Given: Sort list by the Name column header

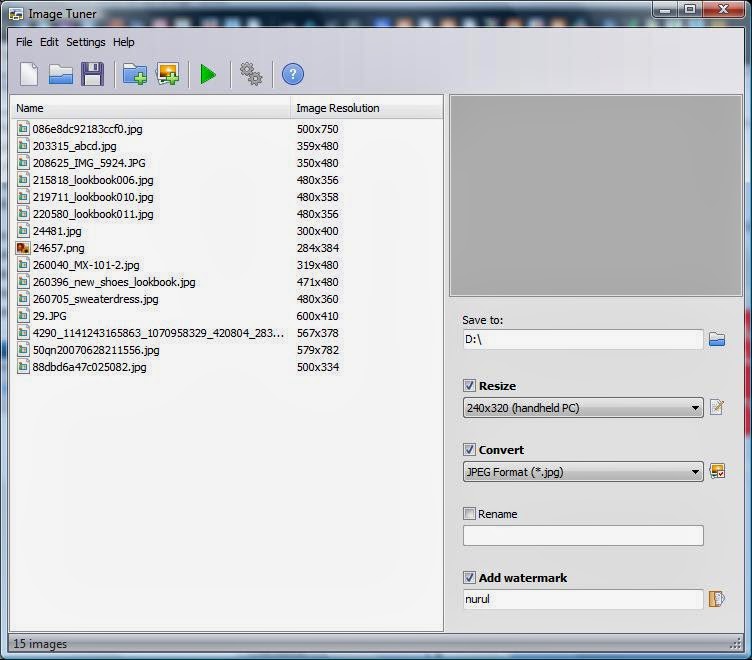Looking at the screenshot, I should click(x=151, y=108).
